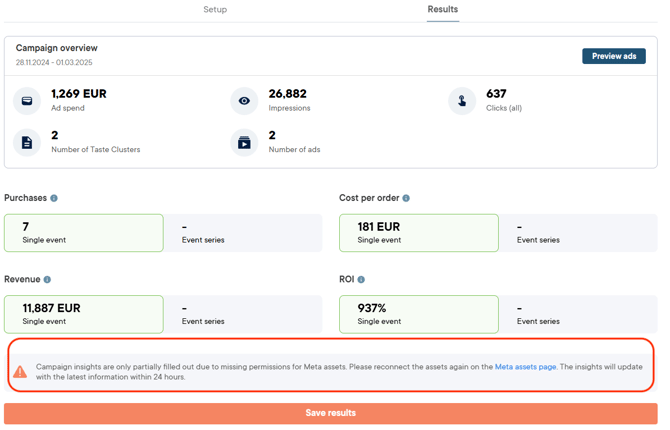Select Purchases Event series card

click(243, 233)
